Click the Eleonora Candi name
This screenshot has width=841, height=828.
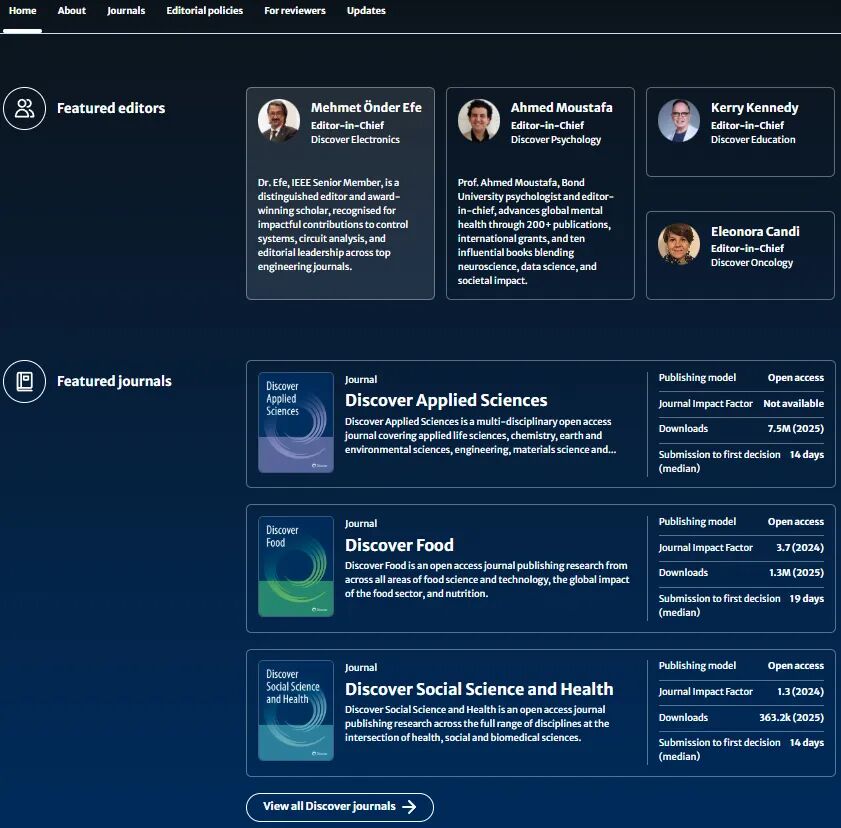tap(755, 231)
